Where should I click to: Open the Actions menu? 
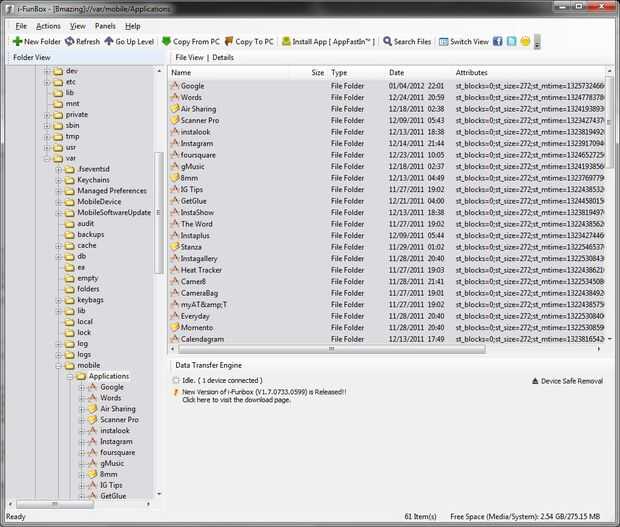pos(48,26)
